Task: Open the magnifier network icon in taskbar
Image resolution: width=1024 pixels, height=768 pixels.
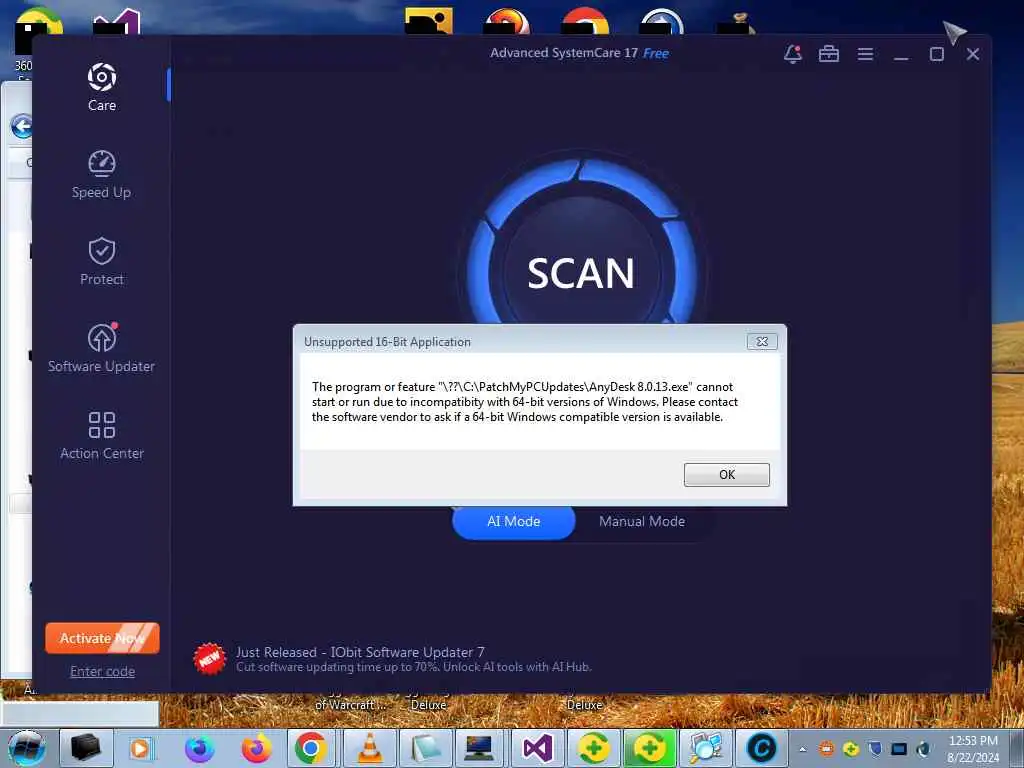Action: coord(705,748)
